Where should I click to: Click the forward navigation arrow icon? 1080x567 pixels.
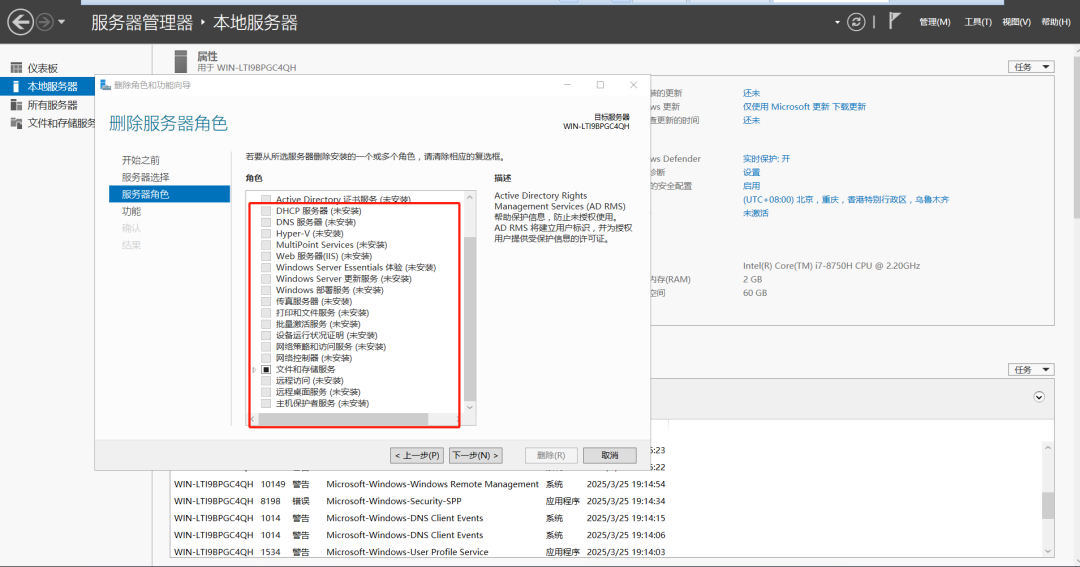[45, 22]
